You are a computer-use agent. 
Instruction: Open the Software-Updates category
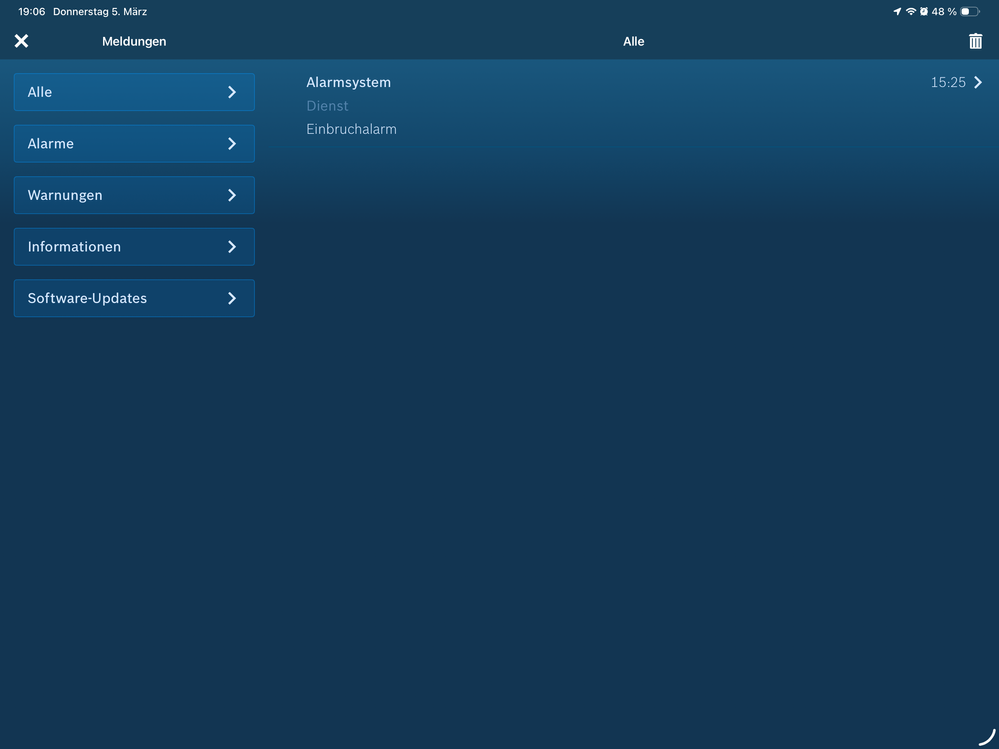click(134, 299)
